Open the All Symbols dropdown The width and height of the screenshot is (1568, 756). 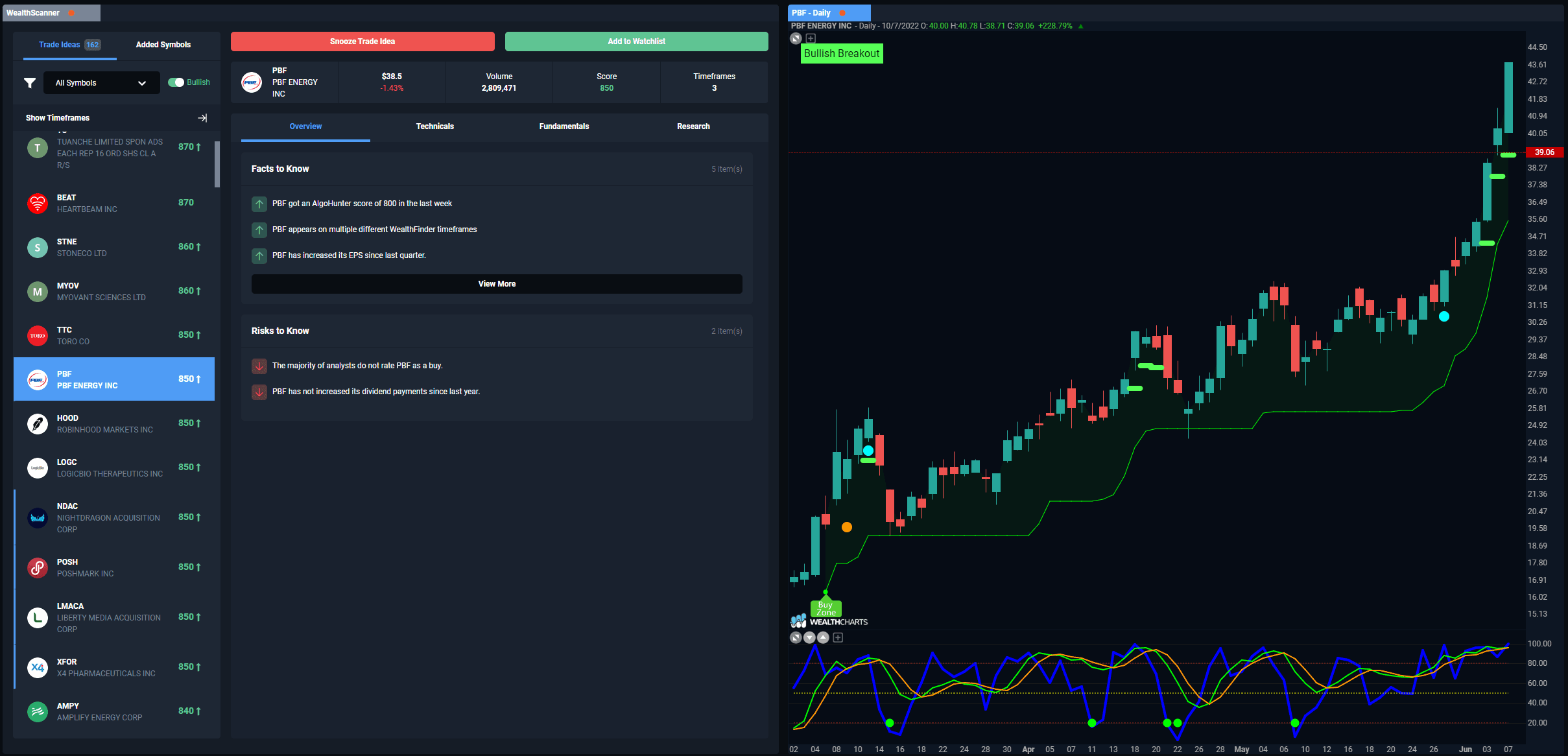(101, 83)
